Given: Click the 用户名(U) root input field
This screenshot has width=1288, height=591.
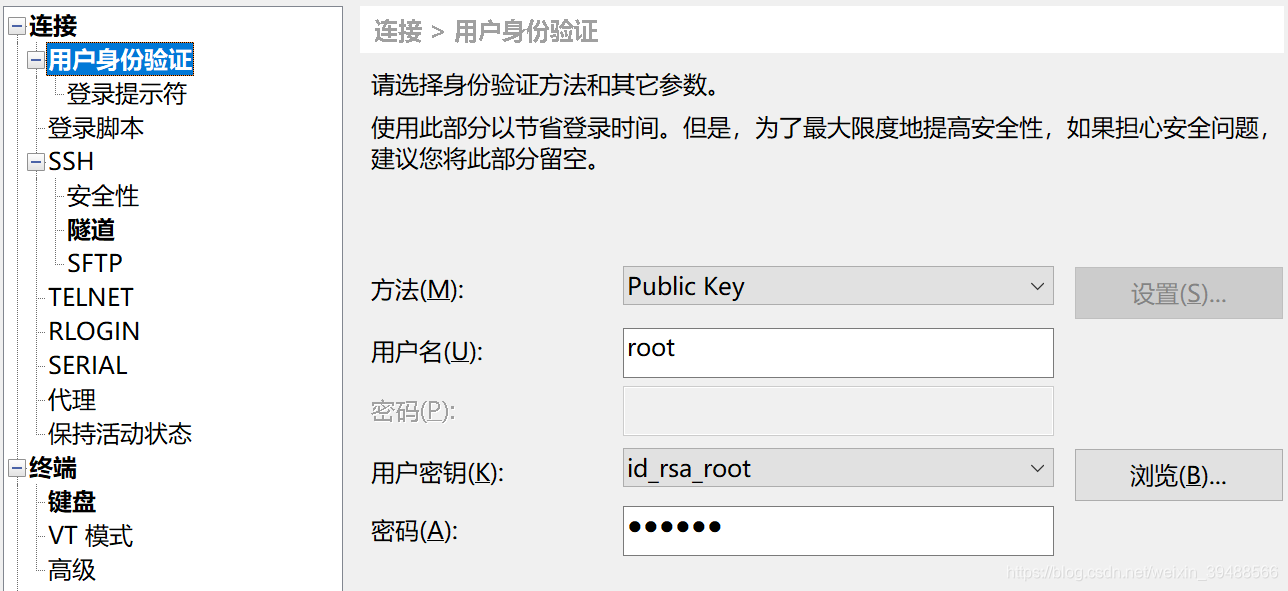Looking at the screenshot, I should [838, 352].
